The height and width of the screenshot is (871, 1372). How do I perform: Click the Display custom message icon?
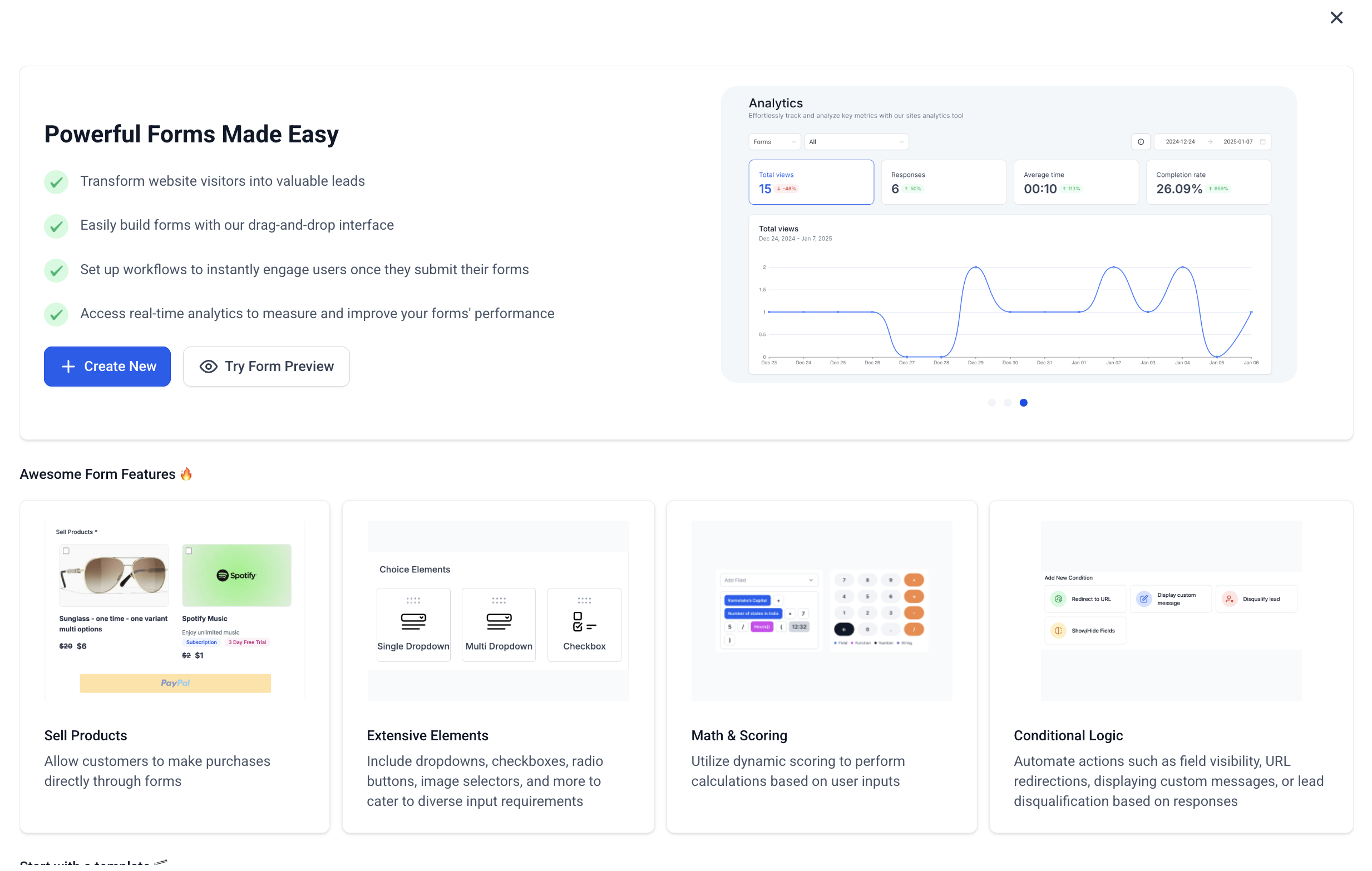pos(1143,598)
